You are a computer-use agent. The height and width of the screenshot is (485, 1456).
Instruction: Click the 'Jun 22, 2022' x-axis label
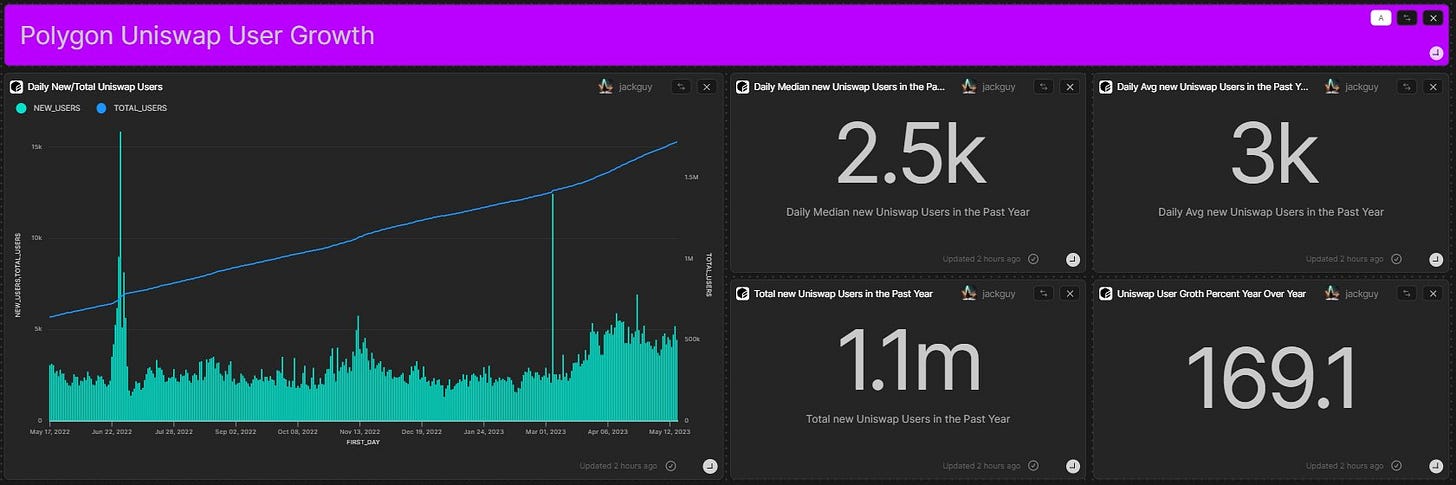point(111,431)
